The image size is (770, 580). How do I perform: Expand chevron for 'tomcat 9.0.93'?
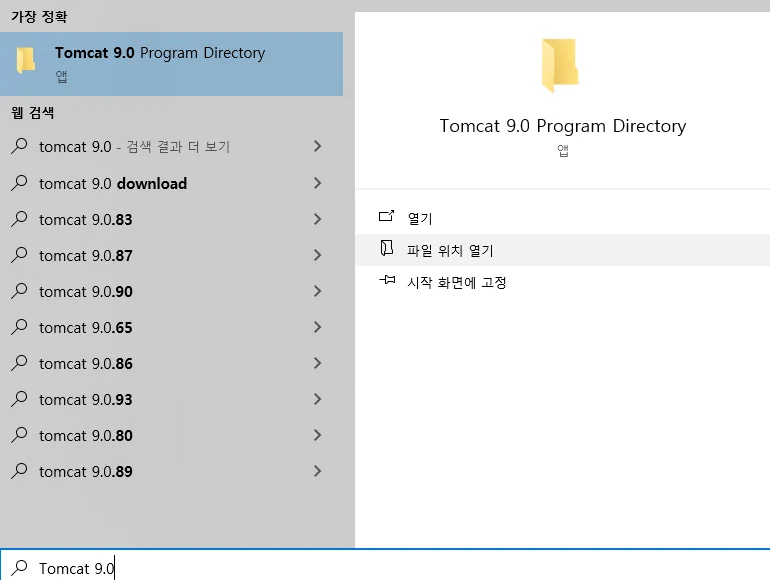pyautogui.click(x=318, y=399)
